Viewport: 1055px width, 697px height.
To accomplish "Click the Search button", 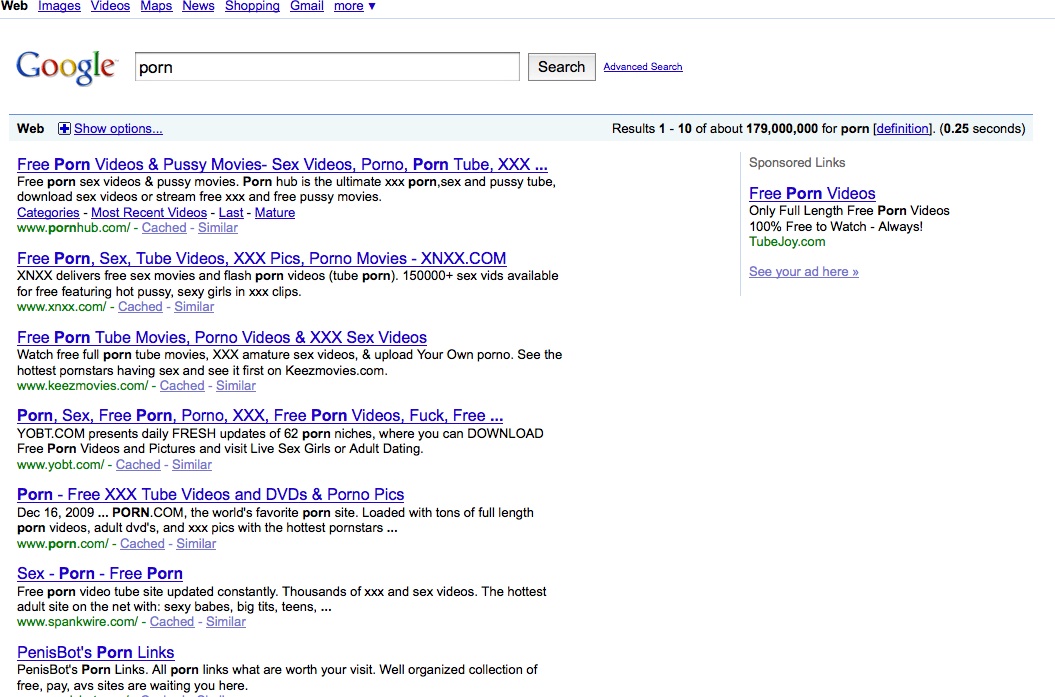I will [561, 67].
